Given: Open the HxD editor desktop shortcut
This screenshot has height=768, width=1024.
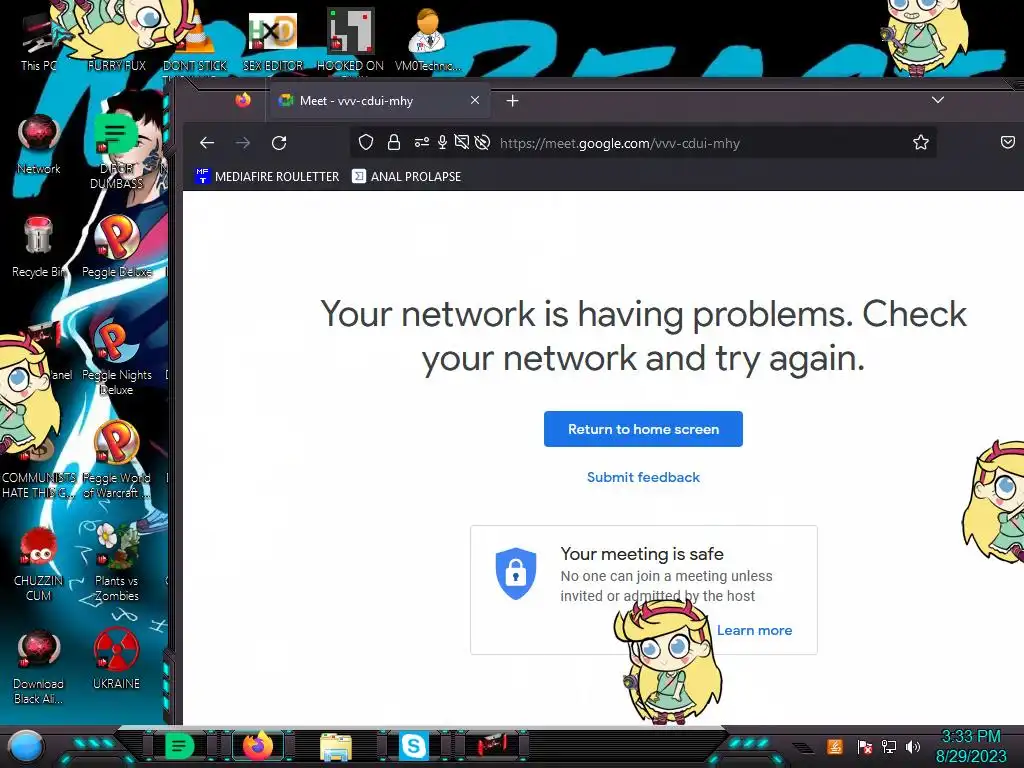Looking at the screenshot, I should [x=273, y=40].
